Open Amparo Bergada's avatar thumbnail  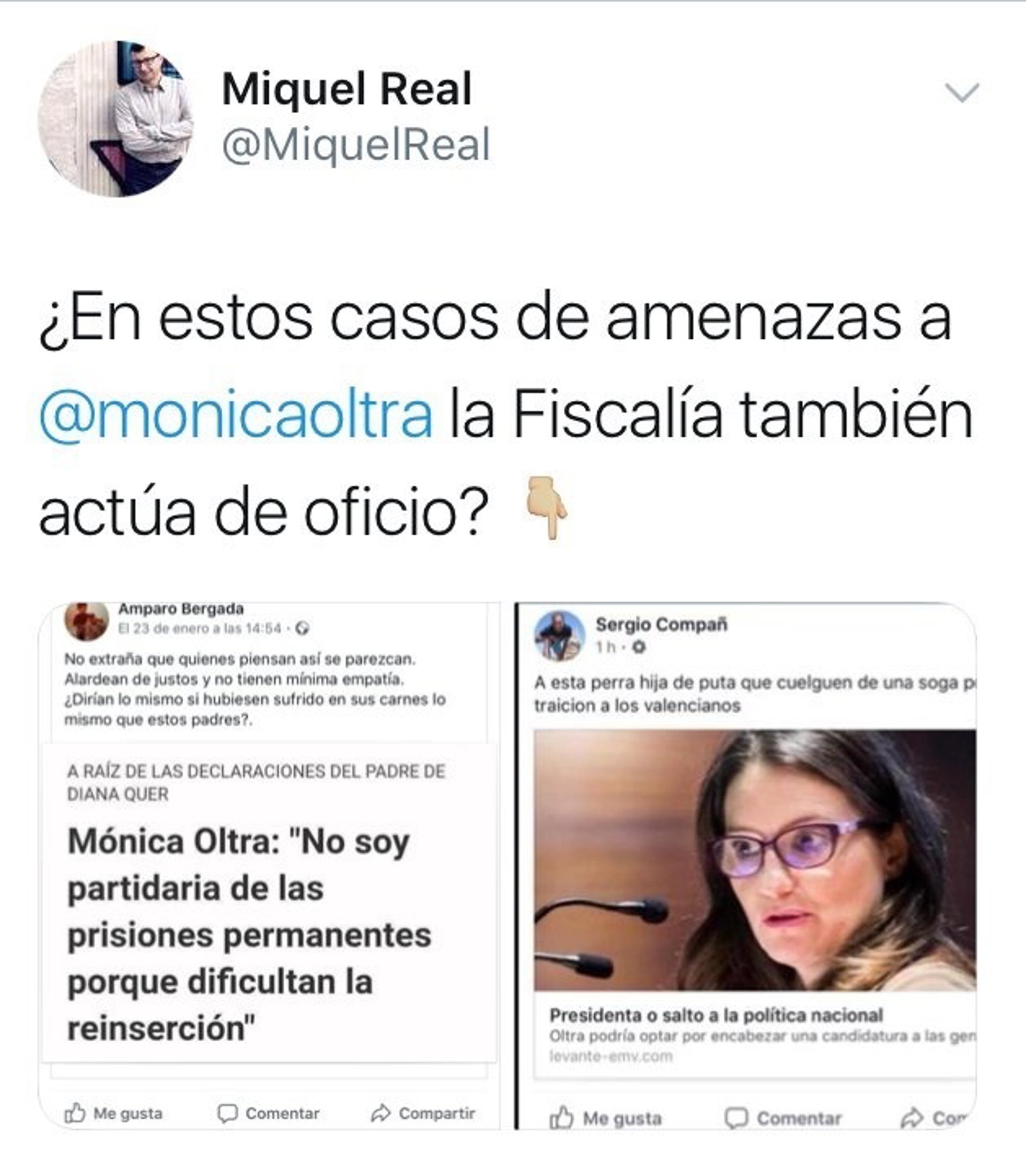click(x=87, y=620)
